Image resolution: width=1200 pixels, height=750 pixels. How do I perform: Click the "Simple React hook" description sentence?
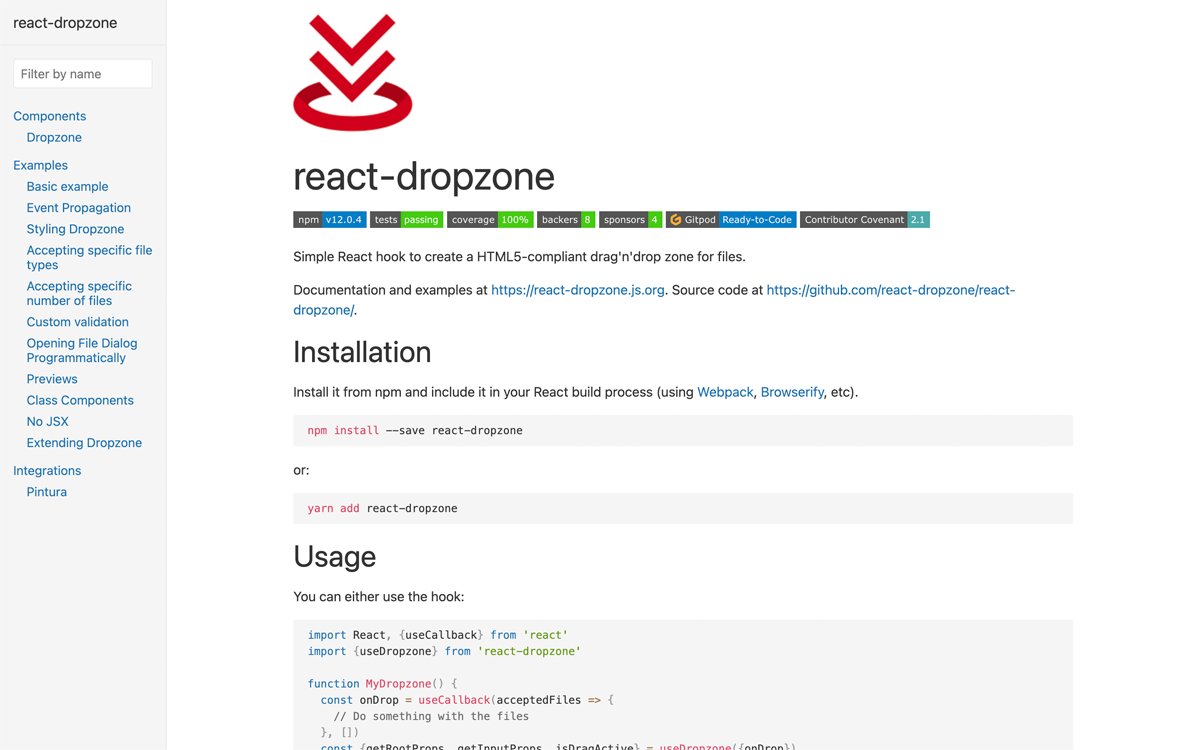[x=520, y=257]
